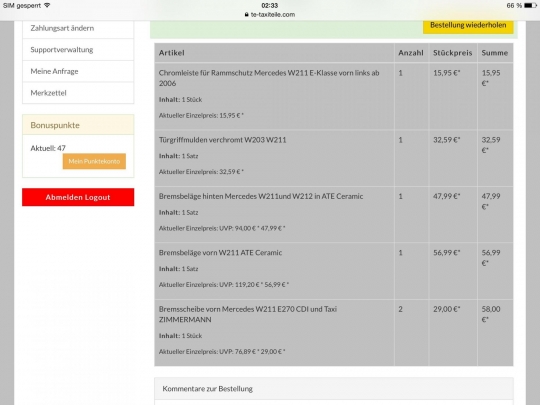Click the Bonuspunkte panel header
Image resolution: width=540 pixels, height=405 pixels.
click(78, 125)
